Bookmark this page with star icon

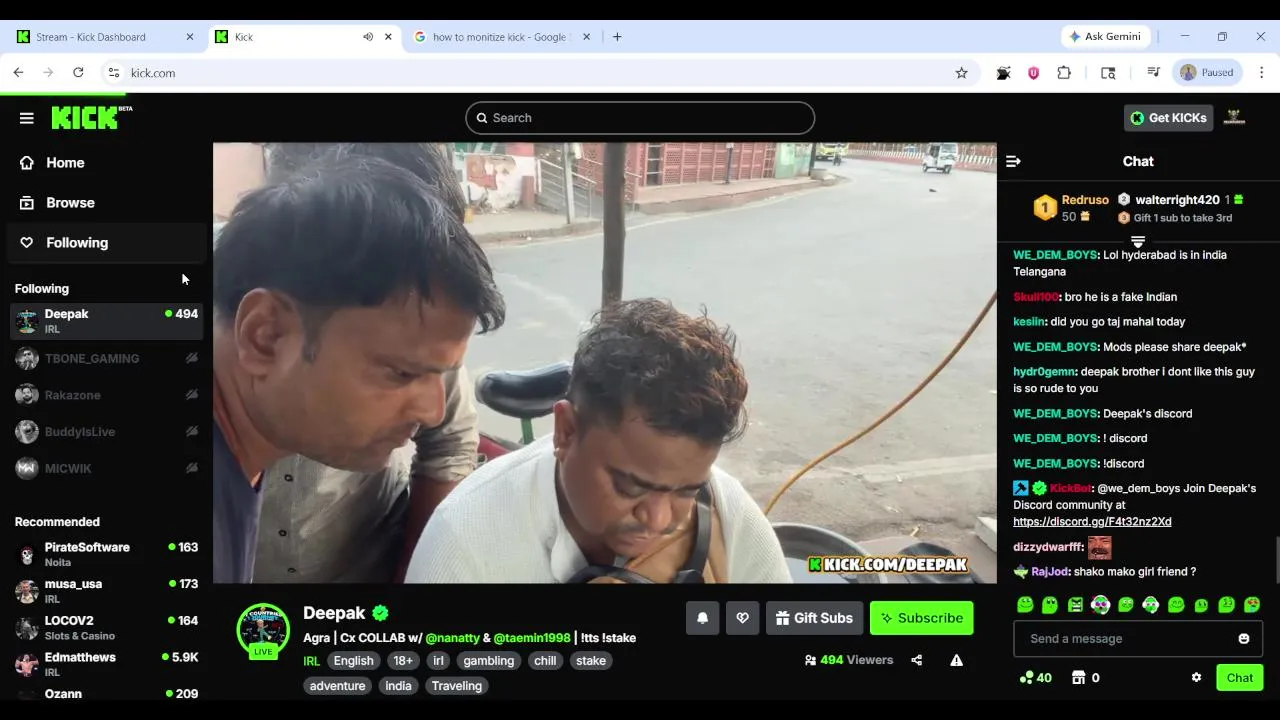click(x=961, y=73)
